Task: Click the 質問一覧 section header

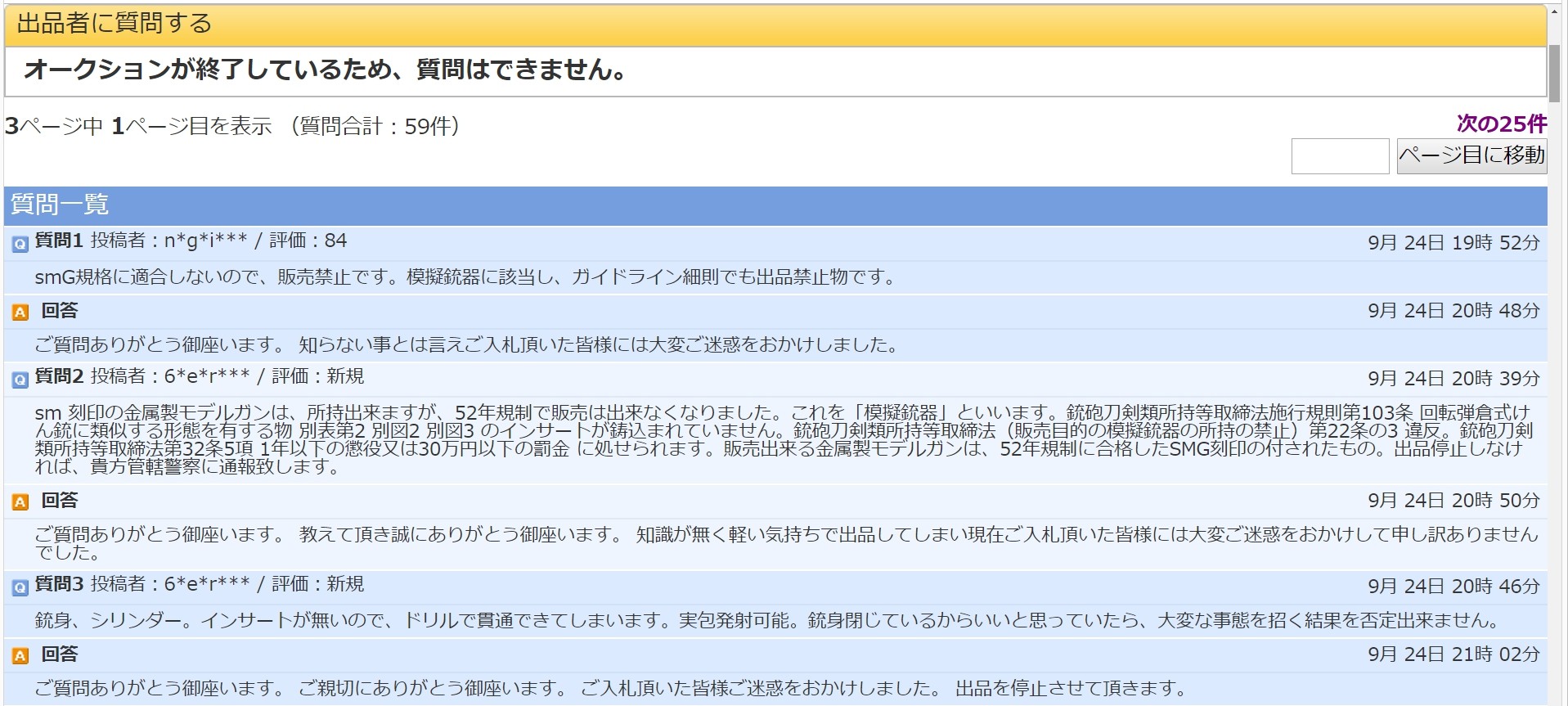Action: pos(775,205)
